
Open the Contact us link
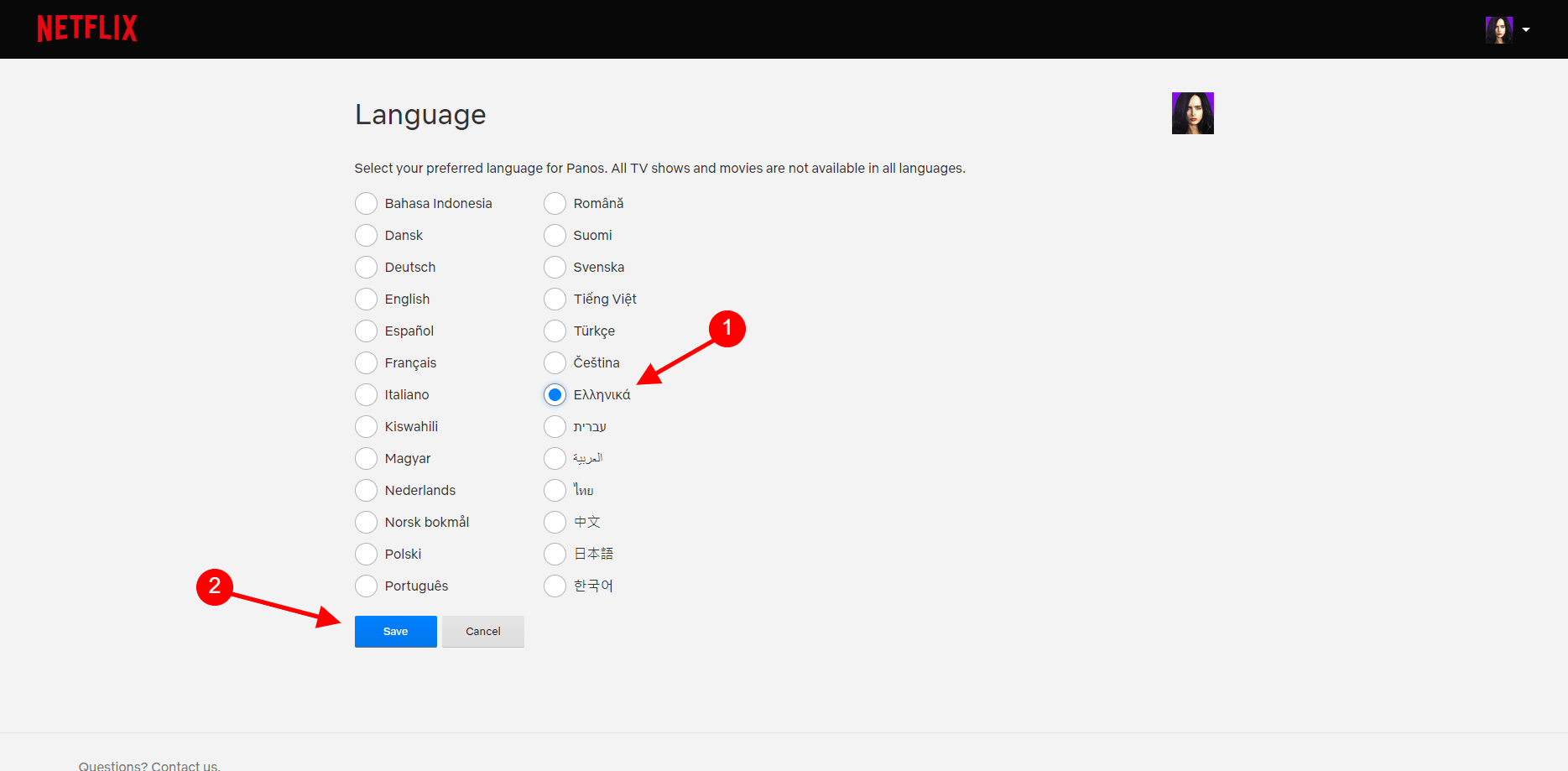coord(185,764)
